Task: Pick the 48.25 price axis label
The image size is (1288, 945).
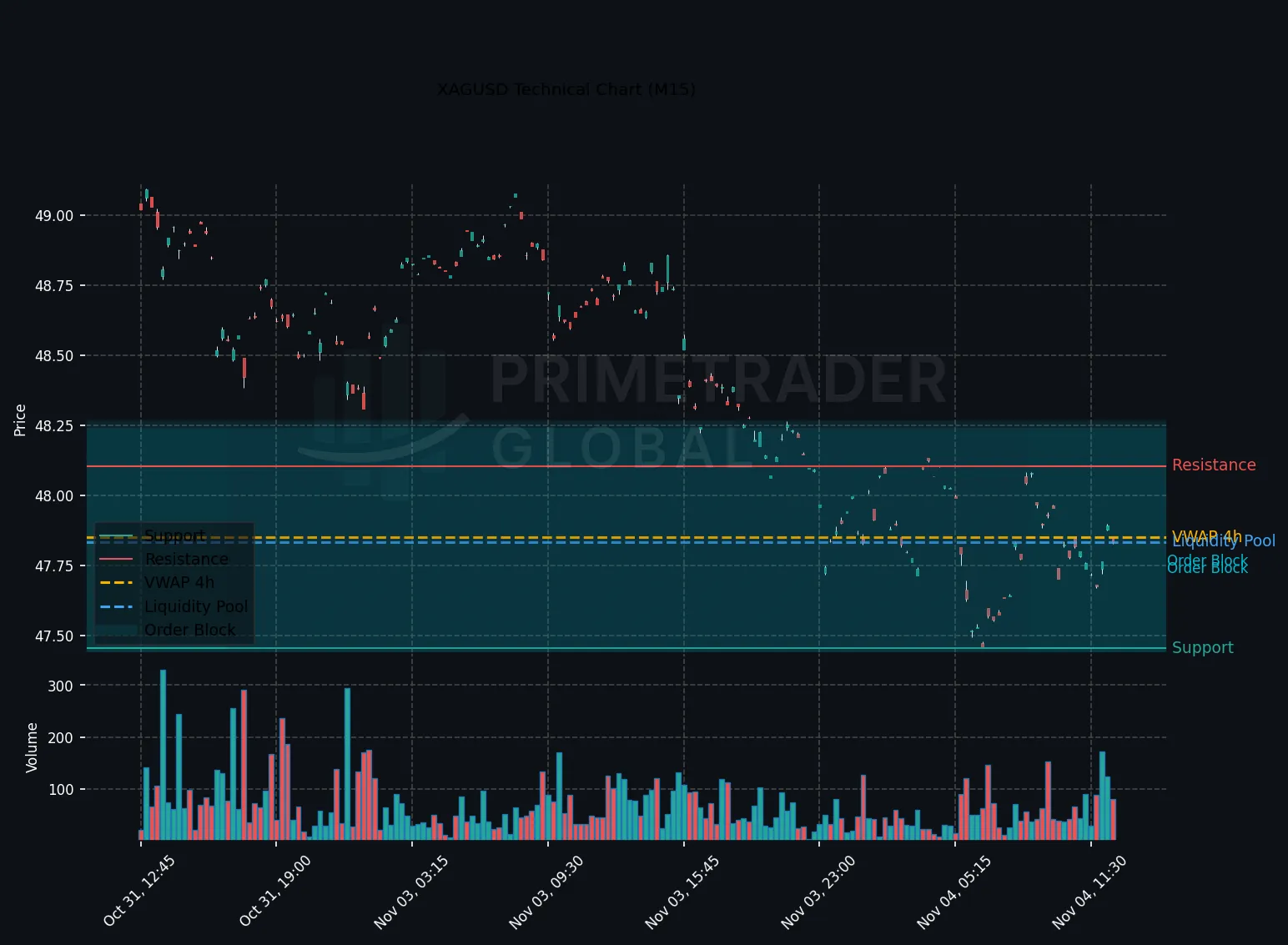Action: tap(54, 426)
